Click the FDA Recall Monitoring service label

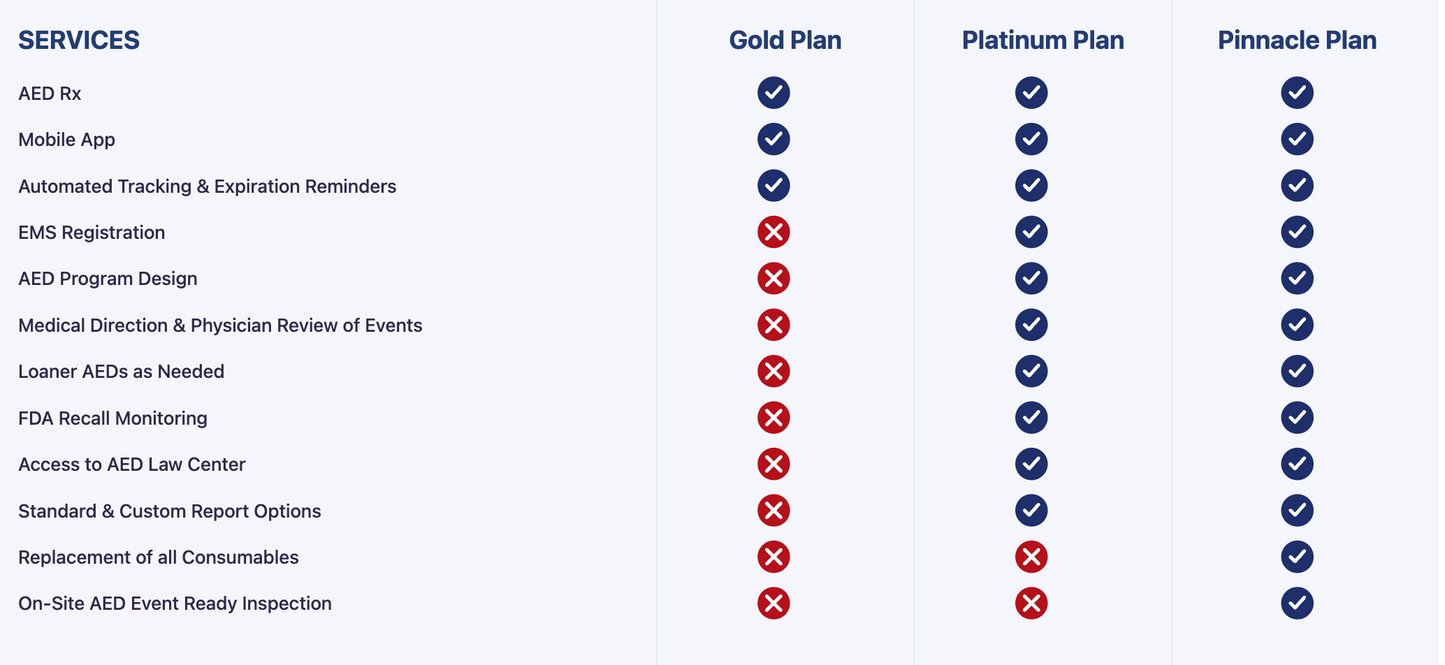click(113, 418)
